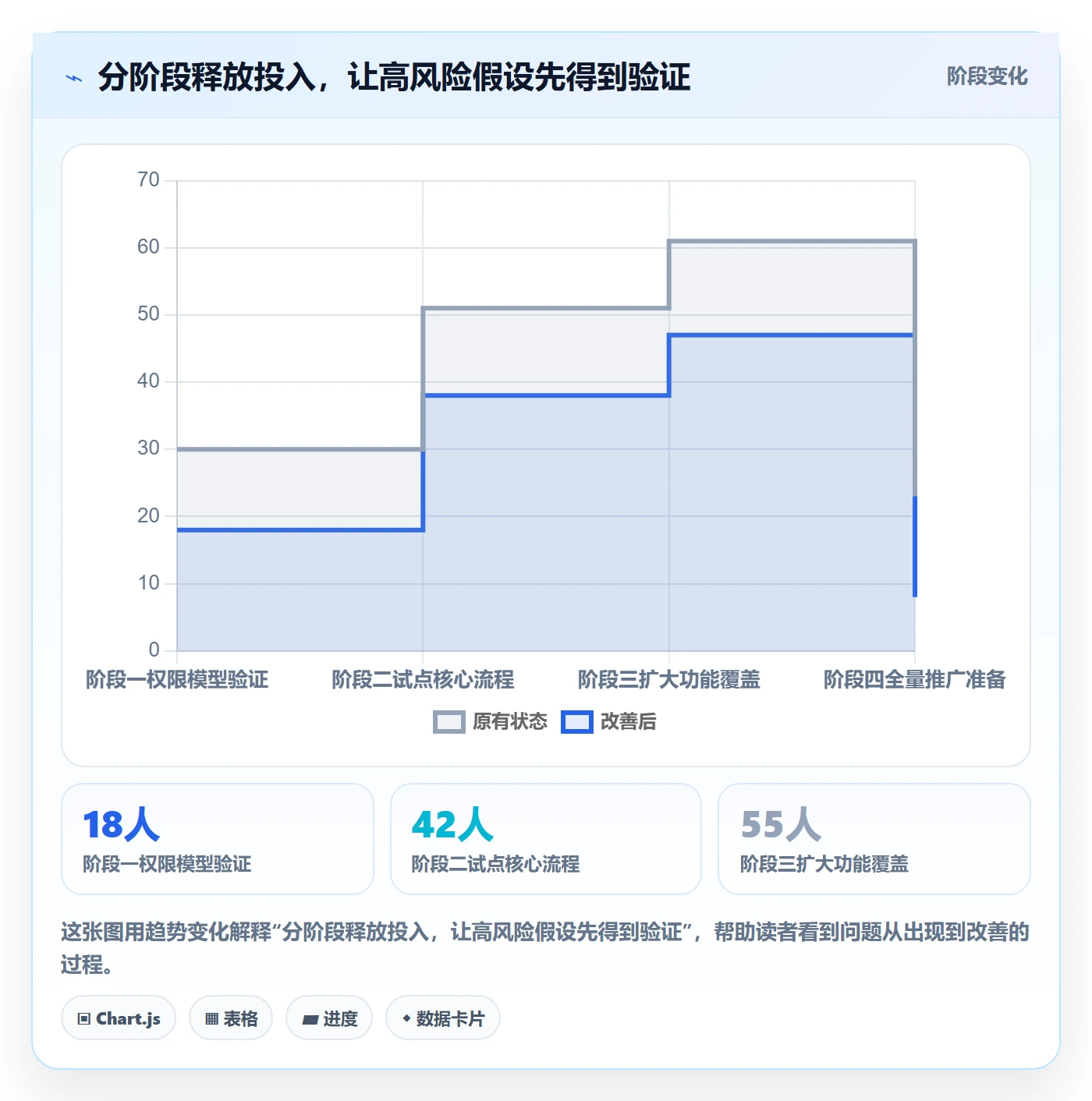
Task: Click the 改善后 legend label
Action: (x=629, y=722)
